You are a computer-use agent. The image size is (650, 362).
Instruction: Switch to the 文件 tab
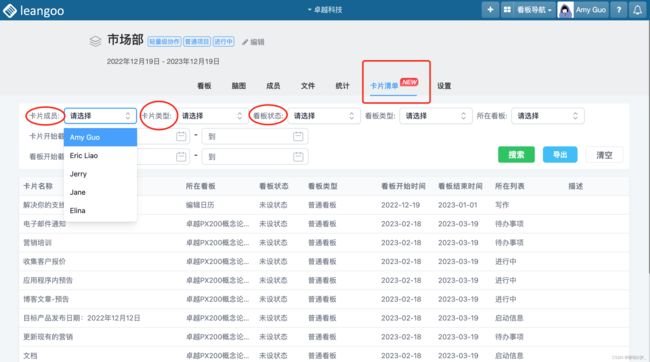308,86
